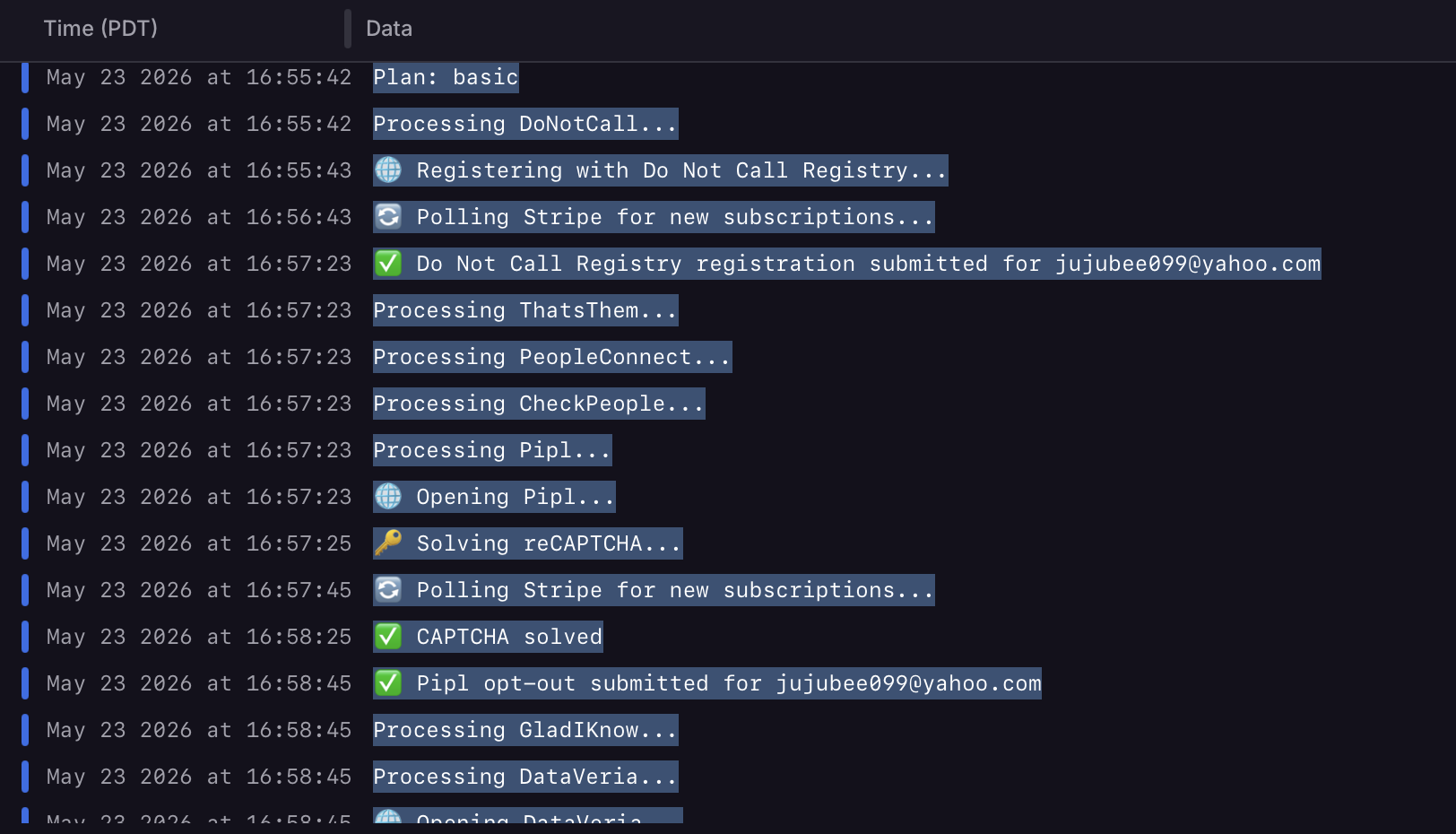The height and width of the screenshot is (834, 1456).
Task: Select the 'Processing GladIKnow...' log entry
Action: point(525,730)
